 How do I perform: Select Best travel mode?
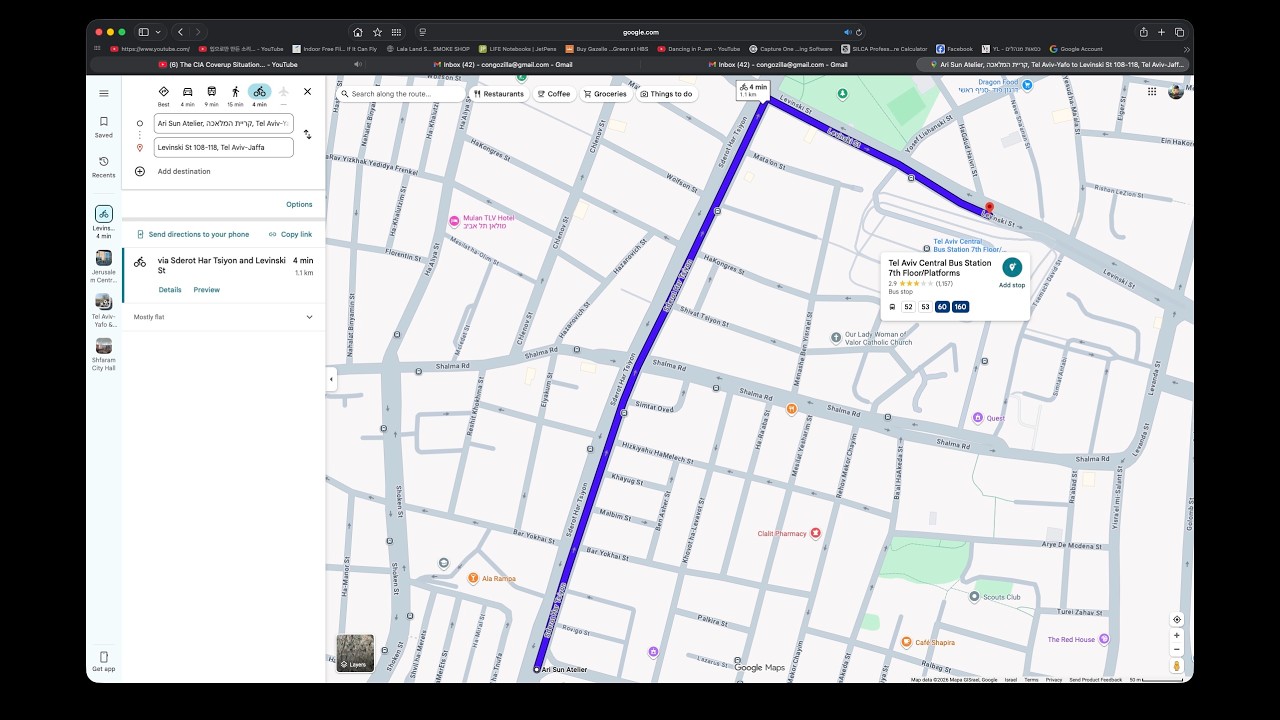[x=163, y=96]
